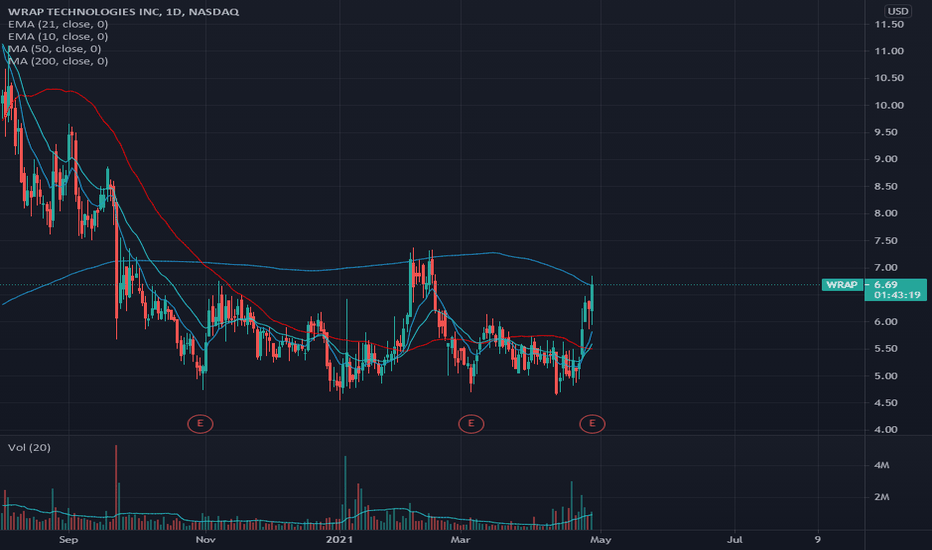This screenshot has width=932, height=550.
Task: Click the 2021 date axis label
Action: tap(339, 540)
